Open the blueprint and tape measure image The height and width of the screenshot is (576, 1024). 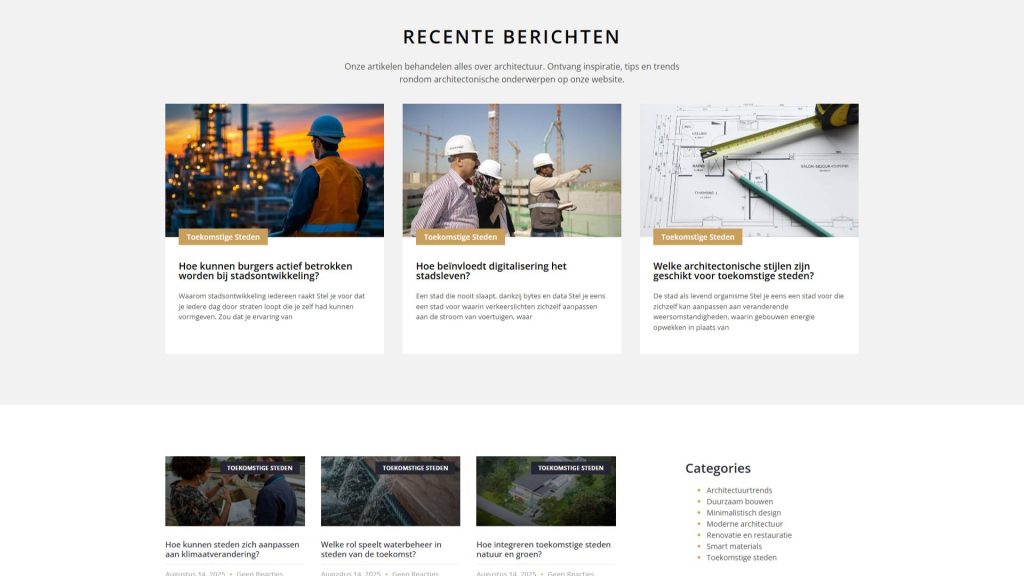point(749,168)
